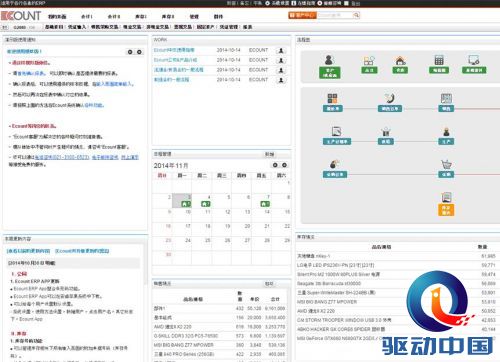Click the shopping cart purchase icon
This screenshot has height=362, width=500.
tap(446, 164)
